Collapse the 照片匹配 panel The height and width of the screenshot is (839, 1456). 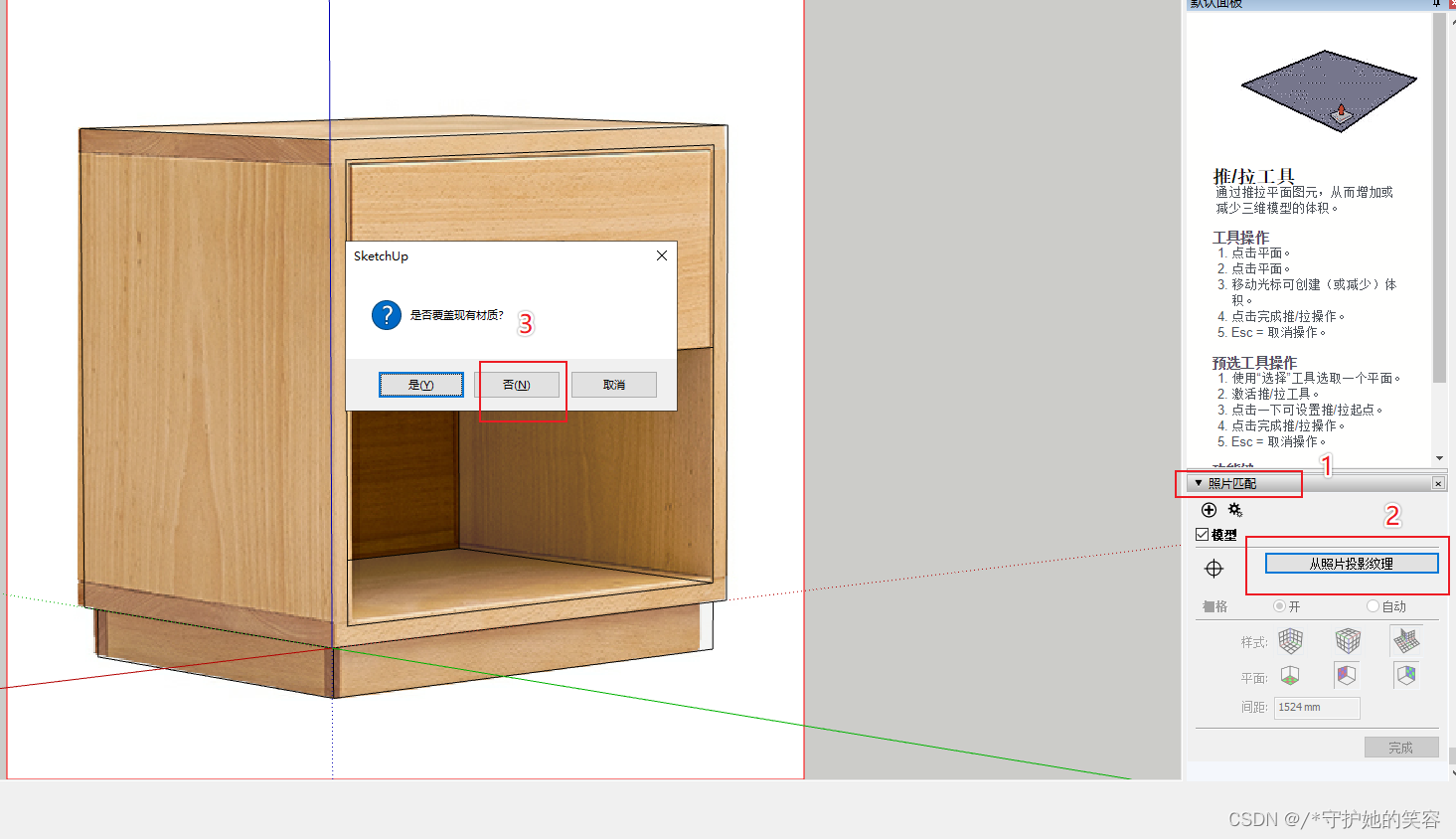coord(1199,483)
